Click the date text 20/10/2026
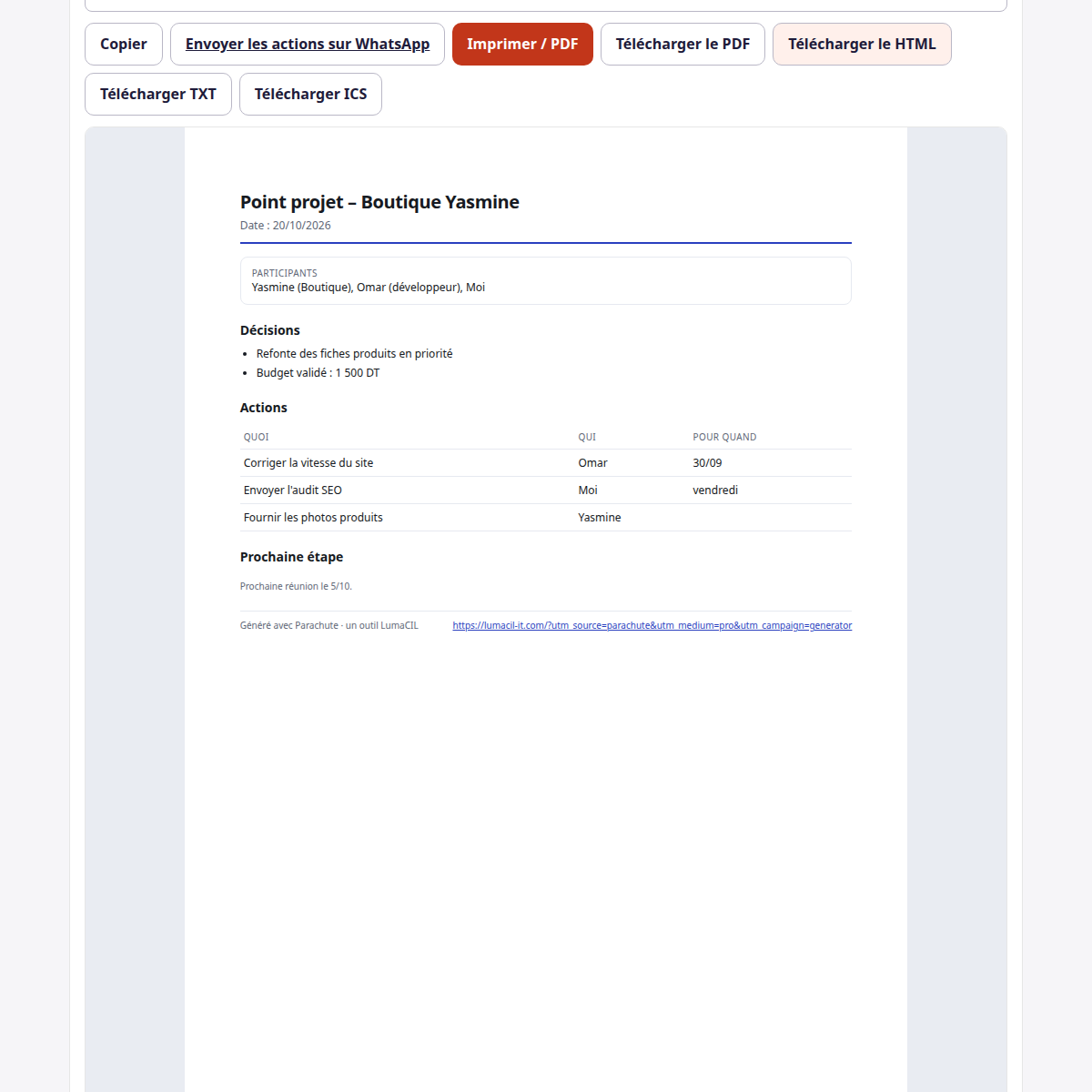1092x1092 pixels. point(301,226)
